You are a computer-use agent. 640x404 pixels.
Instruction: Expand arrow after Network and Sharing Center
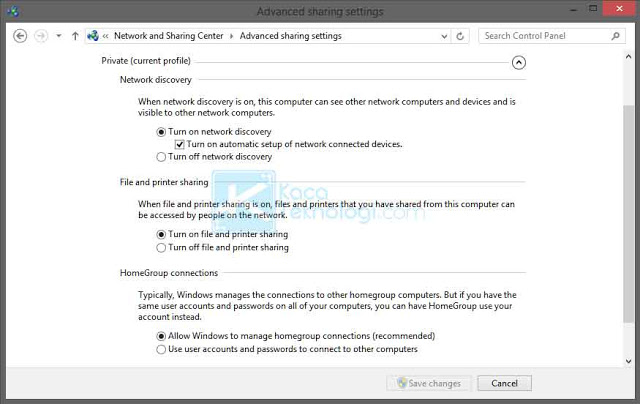pos(232,36)
